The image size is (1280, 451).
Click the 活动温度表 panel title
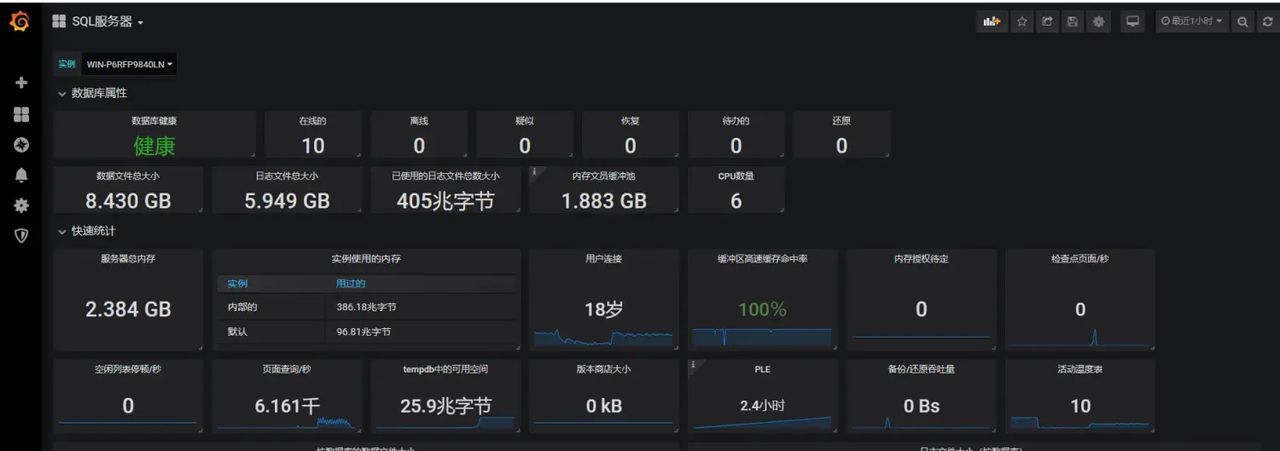tap(1080, 368)
